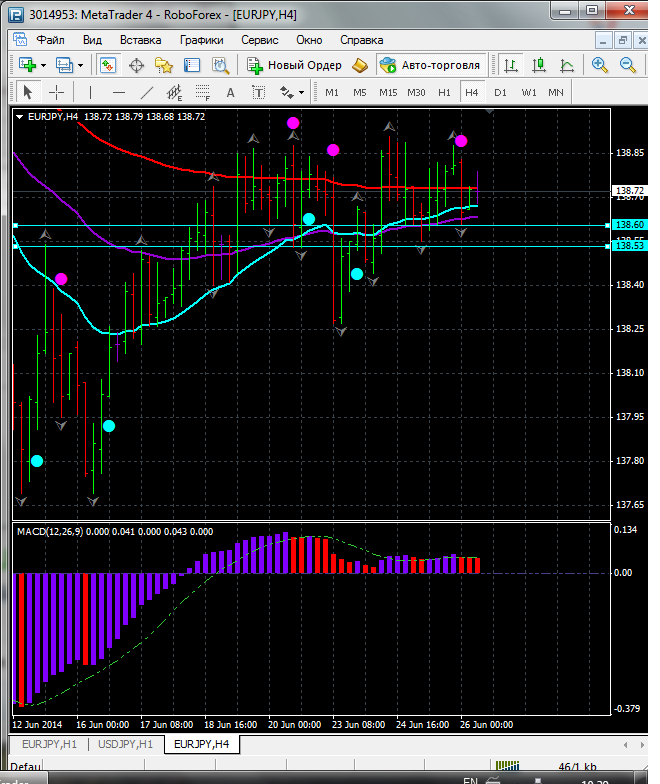Click the 138.60 cyan price label
660x784 pixels.
coord(630,225)
